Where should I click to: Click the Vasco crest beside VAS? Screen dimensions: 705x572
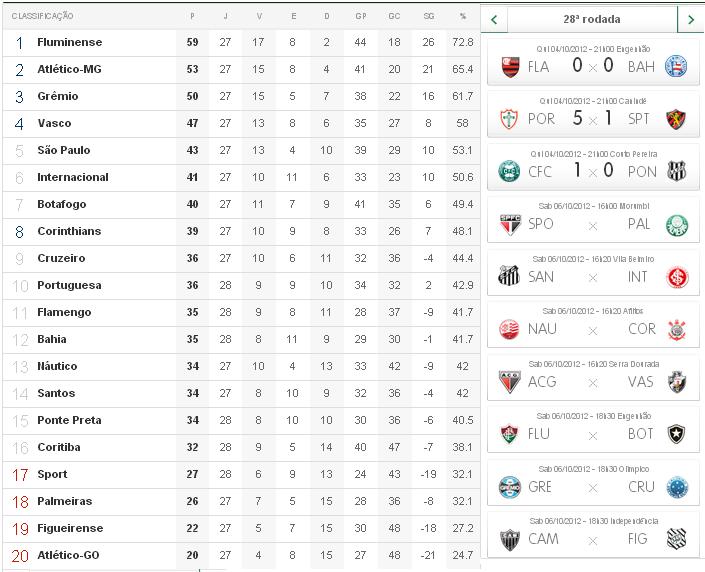tap(676, 382)
